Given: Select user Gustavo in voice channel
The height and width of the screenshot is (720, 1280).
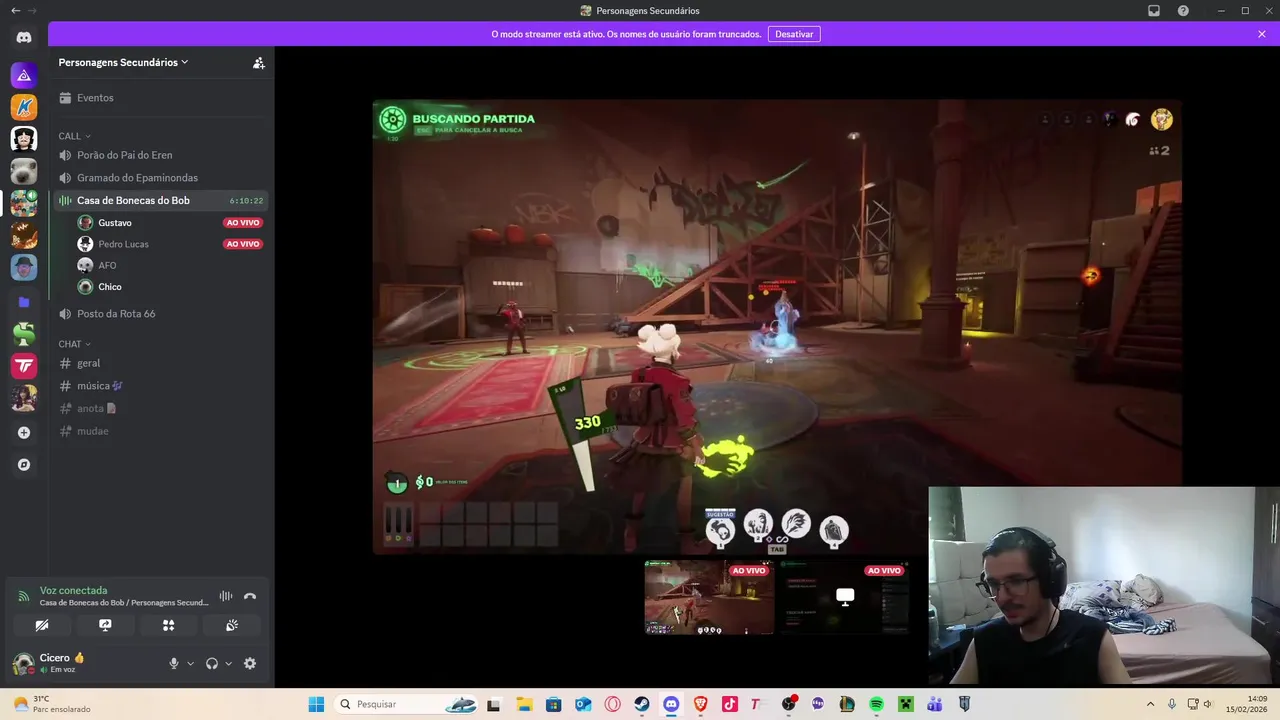Looking at the screenshot, I should [170, 223].
